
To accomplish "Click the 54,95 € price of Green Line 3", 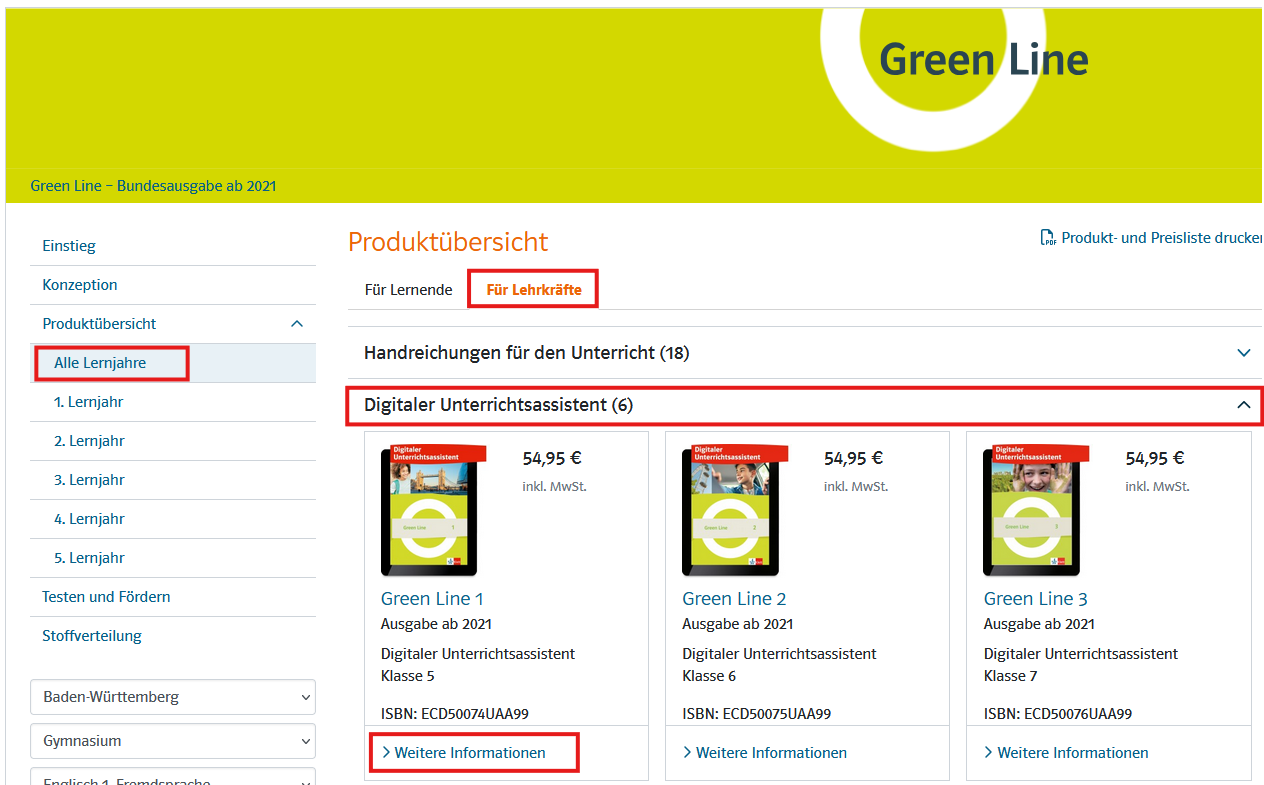I will point(1155,459).
